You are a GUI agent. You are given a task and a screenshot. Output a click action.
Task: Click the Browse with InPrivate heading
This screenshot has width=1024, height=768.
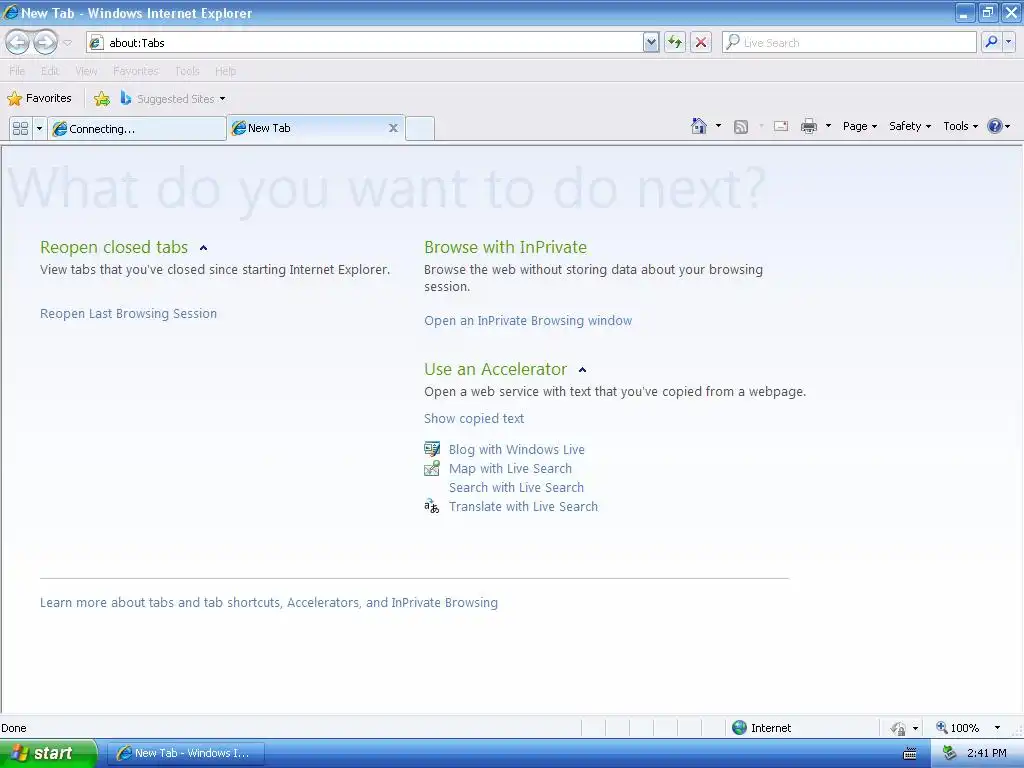(x=505, y=247)
